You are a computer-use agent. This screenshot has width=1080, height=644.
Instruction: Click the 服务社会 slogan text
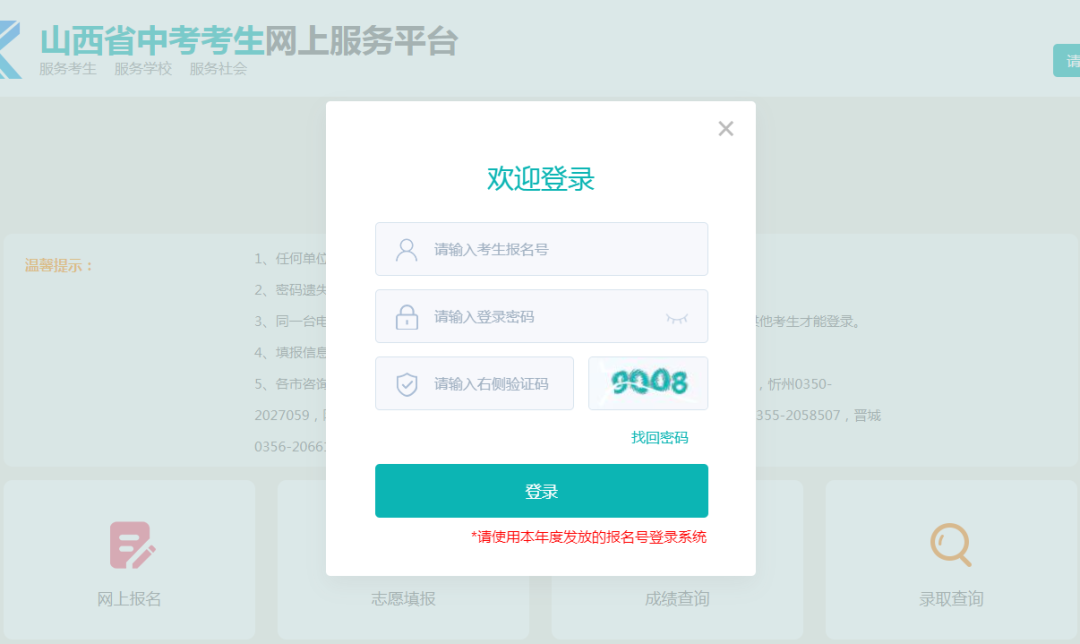tap(218, 69)
